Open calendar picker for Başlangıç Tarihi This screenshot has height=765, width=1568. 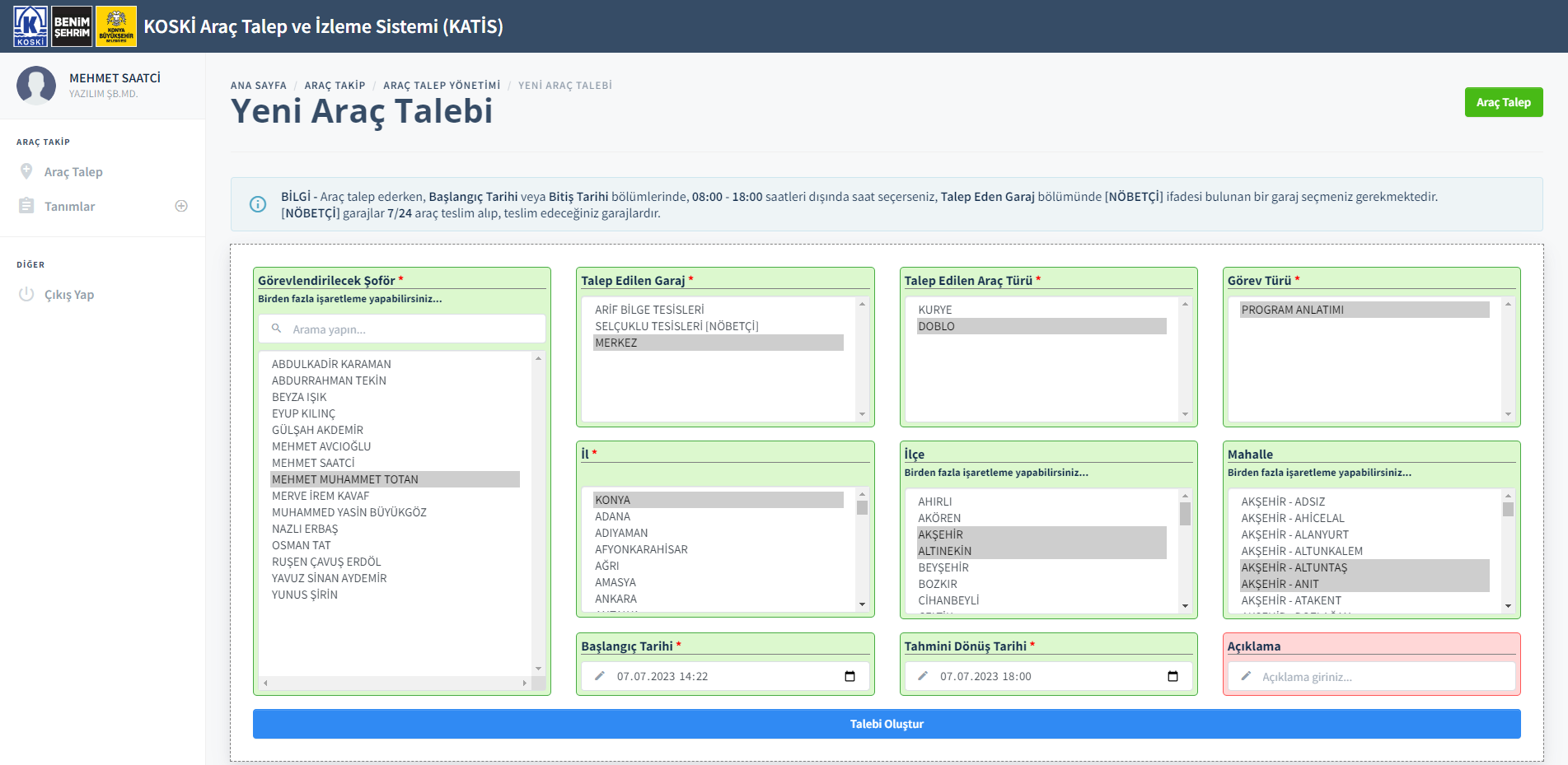click(x=850, y=676)
